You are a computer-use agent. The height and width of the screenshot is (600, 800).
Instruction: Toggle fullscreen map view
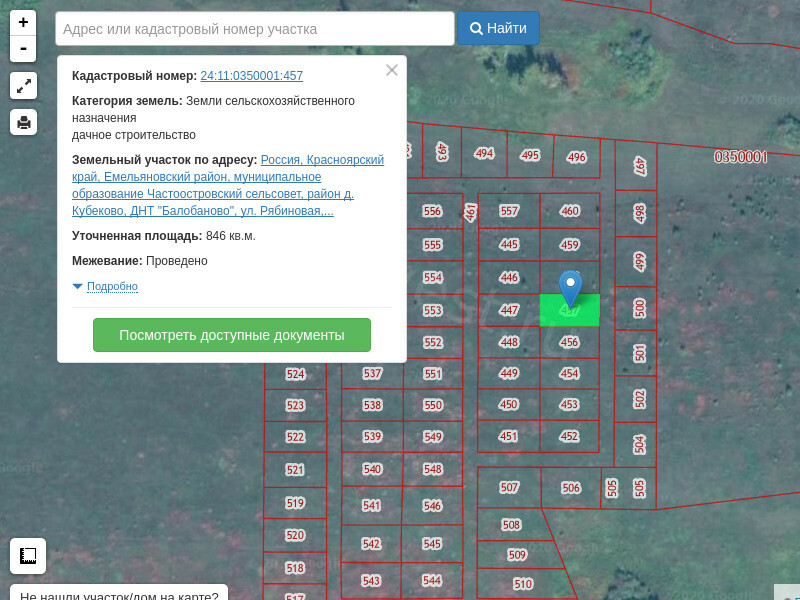23,86
